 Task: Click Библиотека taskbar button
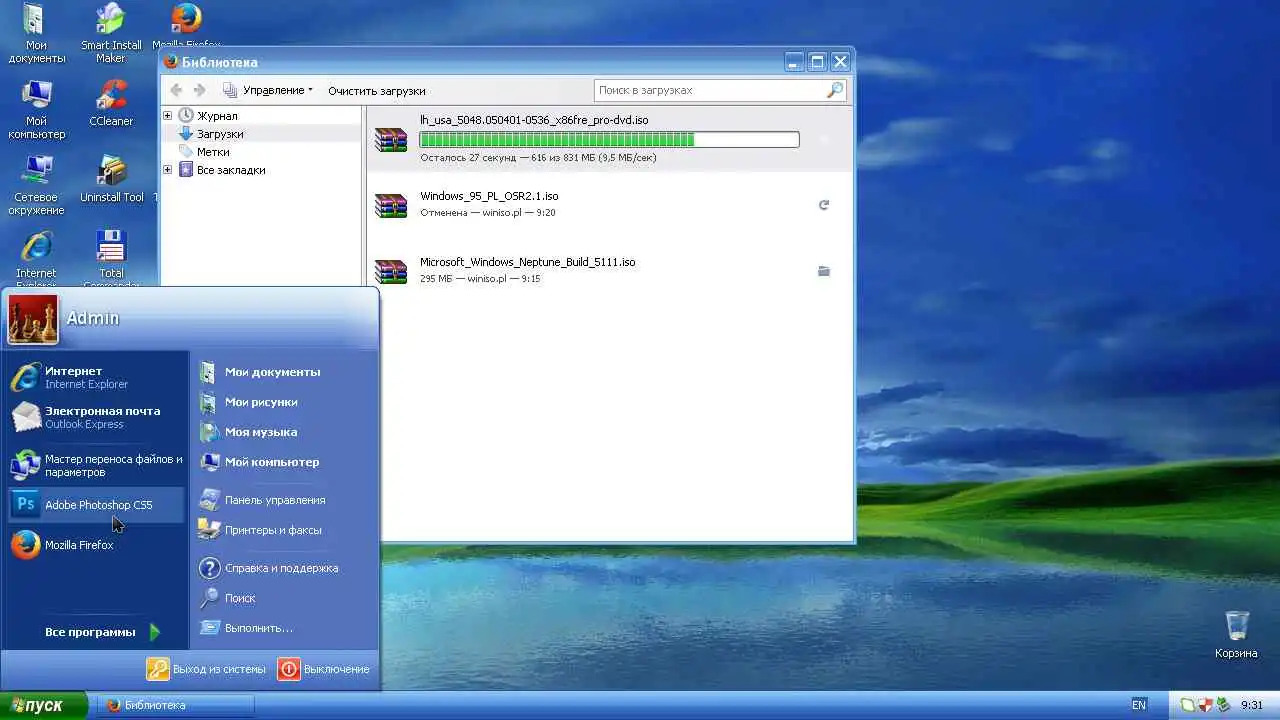tap(176, 705)
